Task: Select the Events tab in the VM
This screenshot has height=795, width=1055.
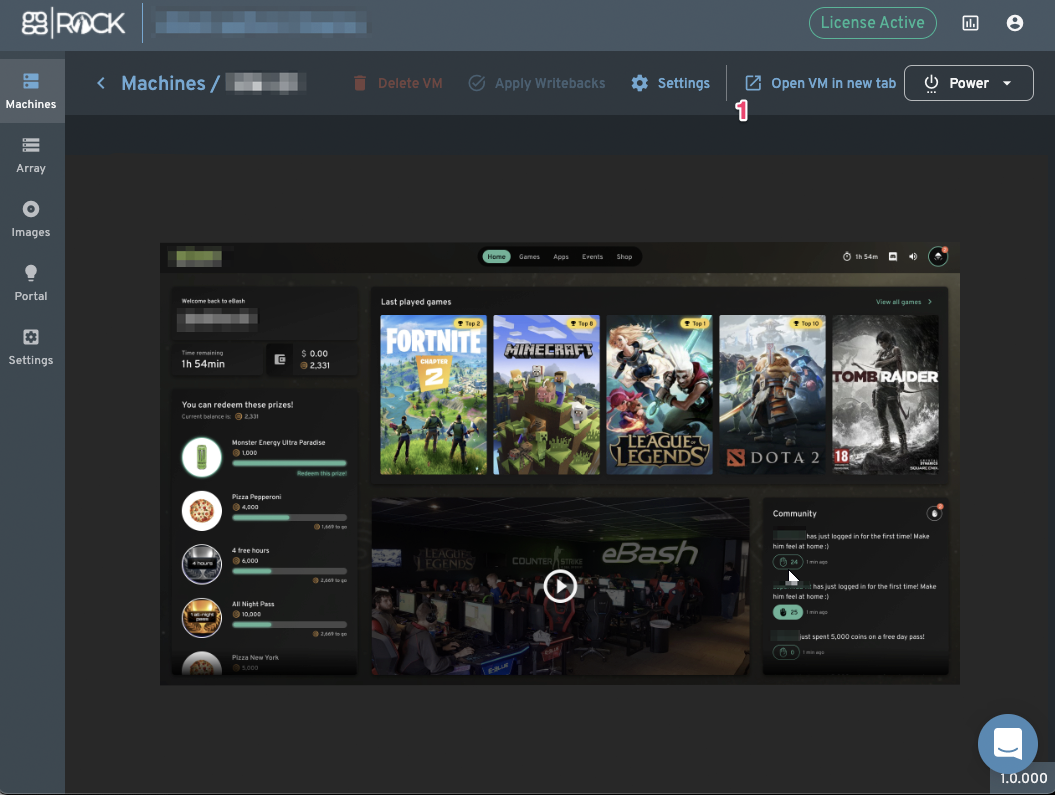Action: [593, 257]
